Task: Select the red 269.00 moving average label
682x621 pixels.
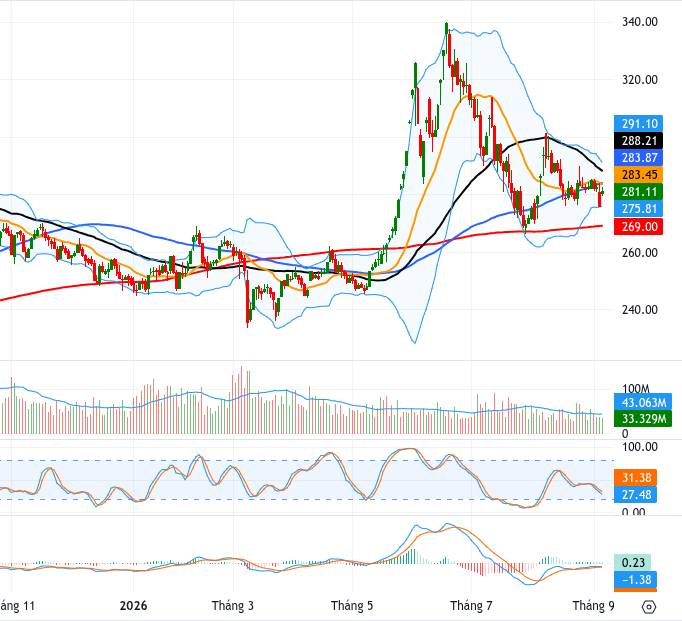Action: (x=638, y=227)
